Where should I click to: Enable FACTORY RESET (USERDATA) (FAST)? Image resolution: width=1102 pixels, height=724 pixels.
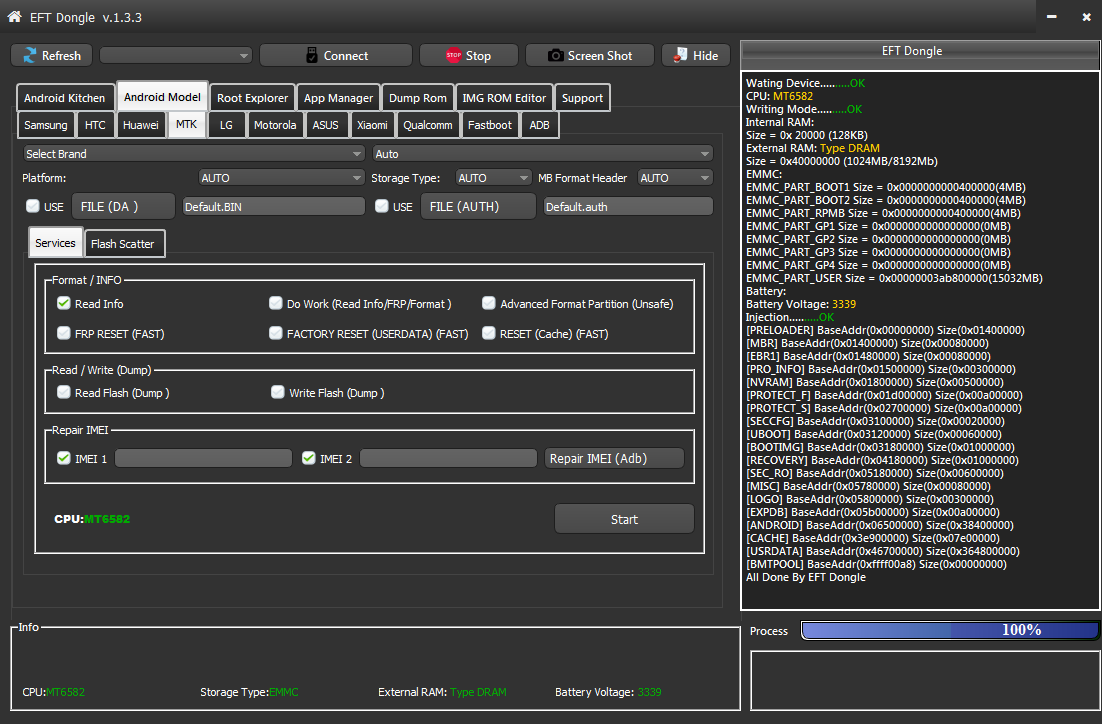click(x=276, y=333)
